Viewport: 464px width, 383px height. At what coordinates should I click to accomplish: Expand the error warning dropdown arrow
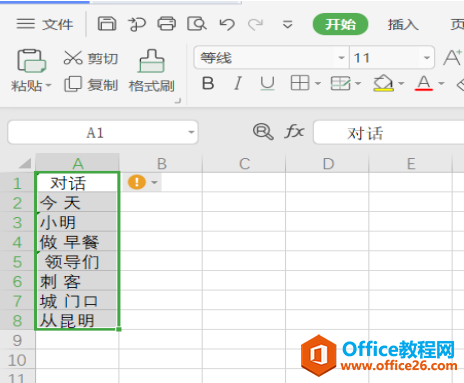tap(154, 182)
